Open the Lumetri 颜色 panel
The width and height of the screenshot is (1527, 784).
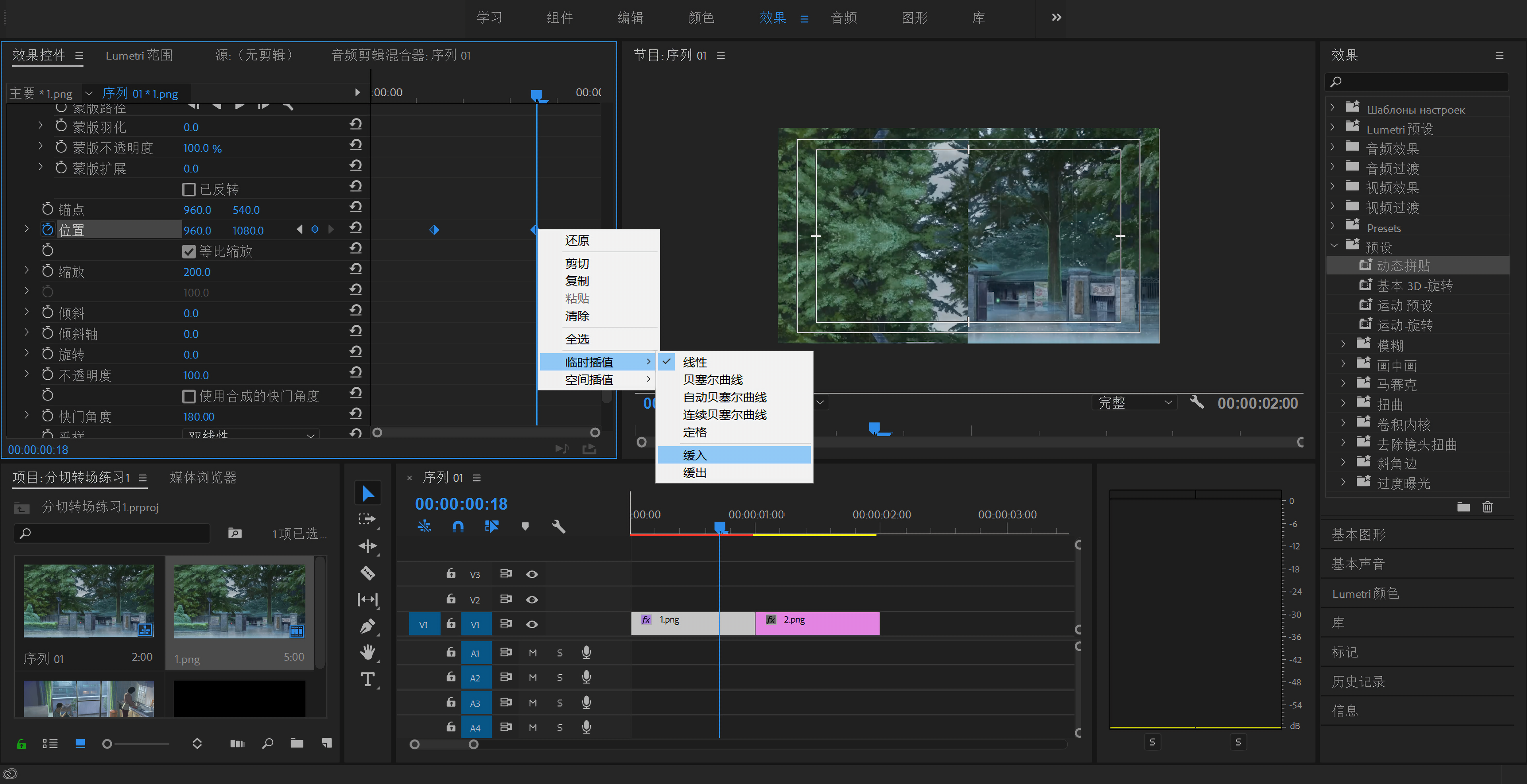coord(1365,593)
